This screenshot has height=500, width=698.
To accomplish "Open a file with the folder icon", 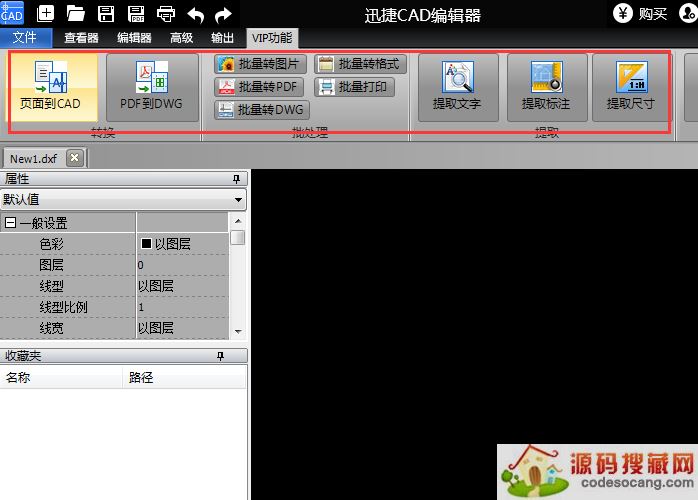I will coord(76,14).
